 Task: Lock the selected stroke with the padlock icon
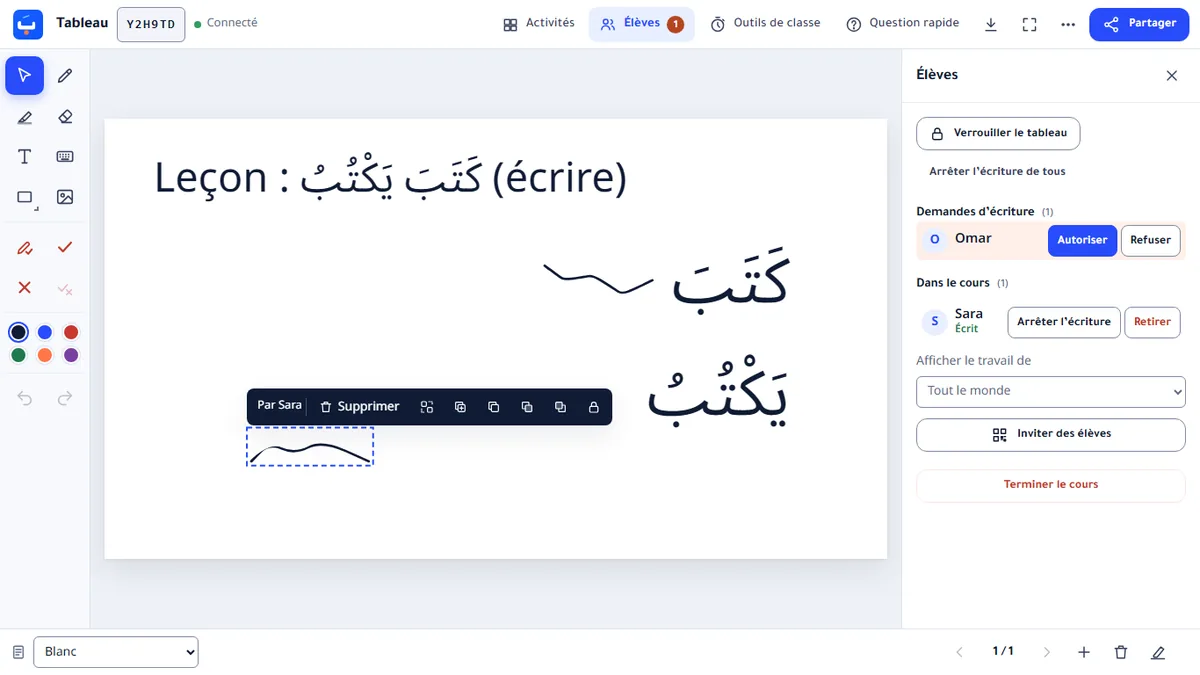click(x=594, y=407)
